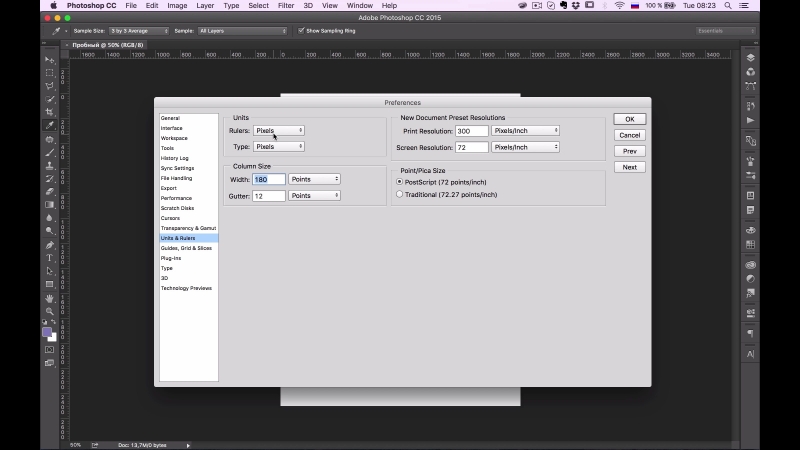This screenshot has width=800, height=450.
Task: Select the Crop tool
Action: (x=49, y=112)
